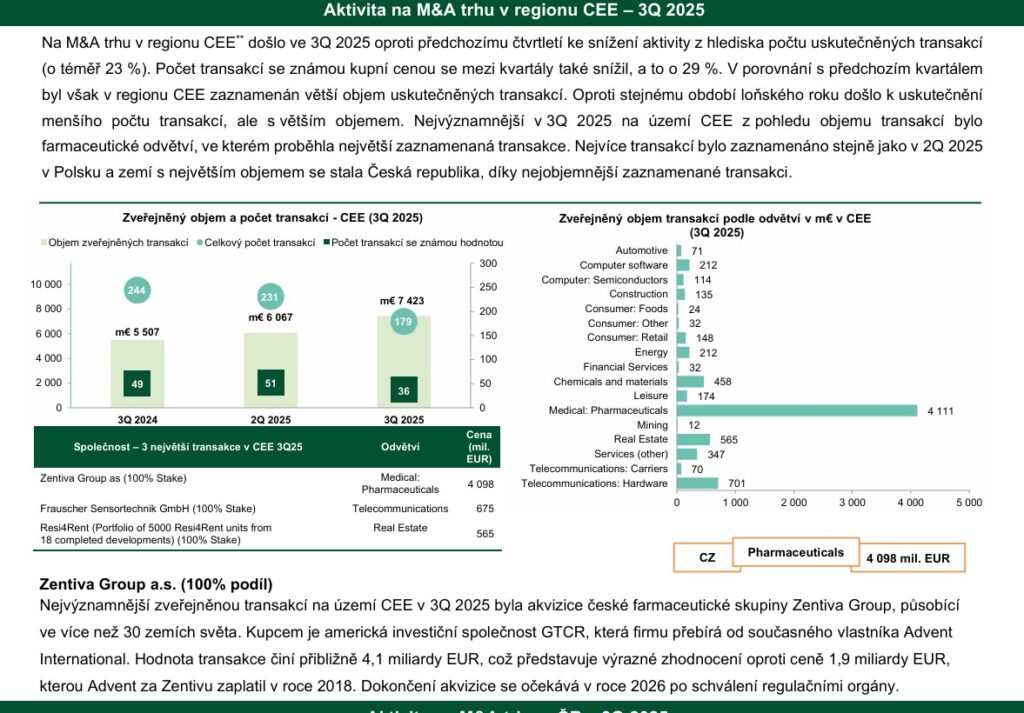Click the 179 bubble in 3Q 2025 bar
This screenshot has height=713, width=1024.
(x=403, y=321)
